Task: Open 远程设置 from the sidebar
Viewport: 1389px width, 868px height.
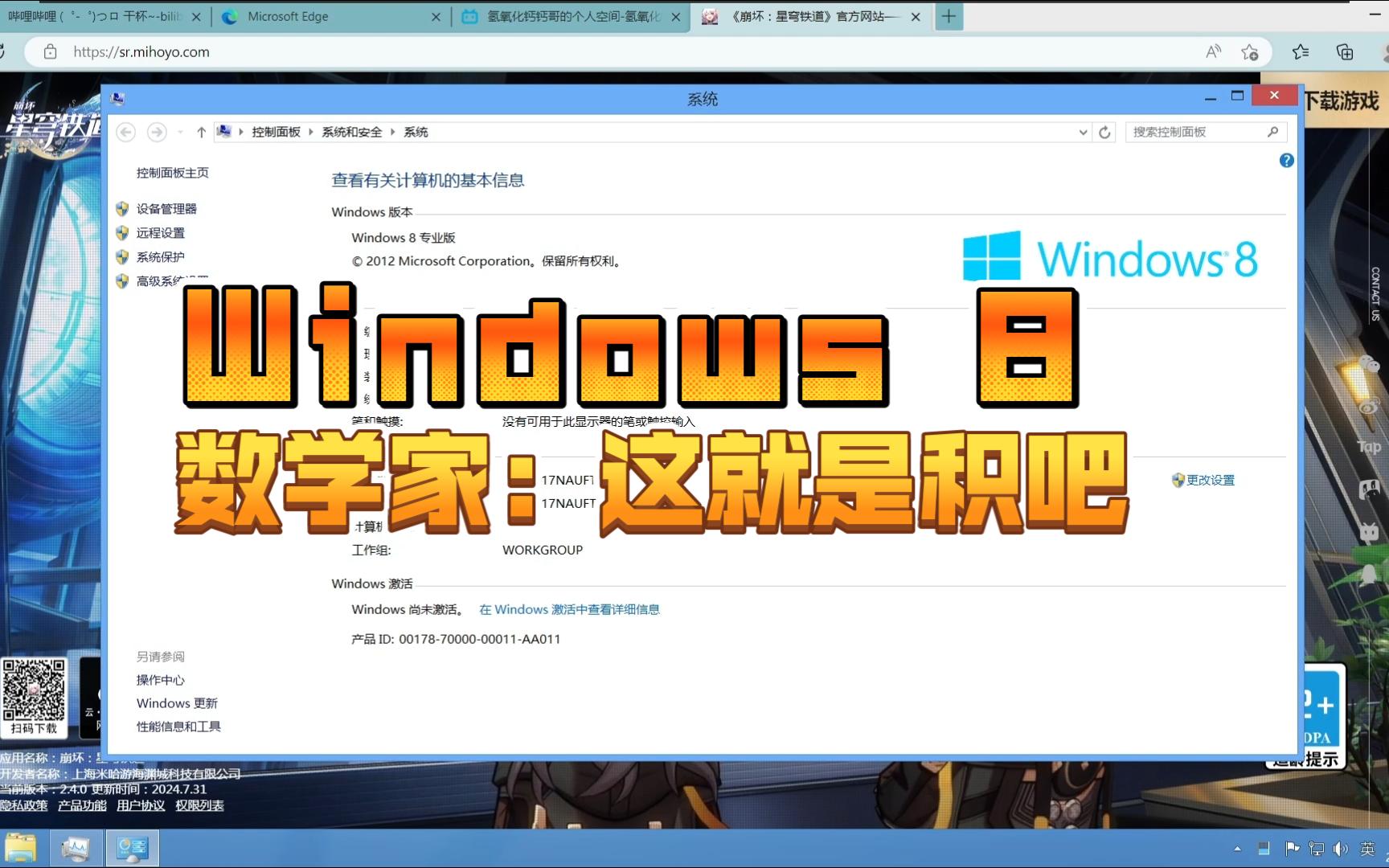Action: 161,233
